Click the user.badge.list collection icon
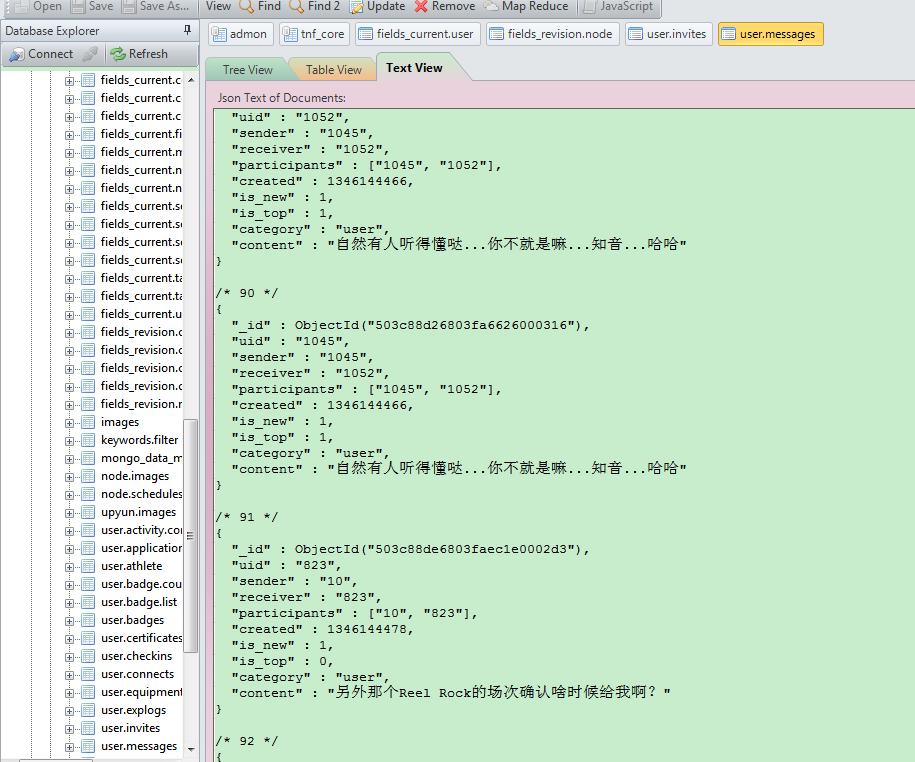 click(88, 602)
